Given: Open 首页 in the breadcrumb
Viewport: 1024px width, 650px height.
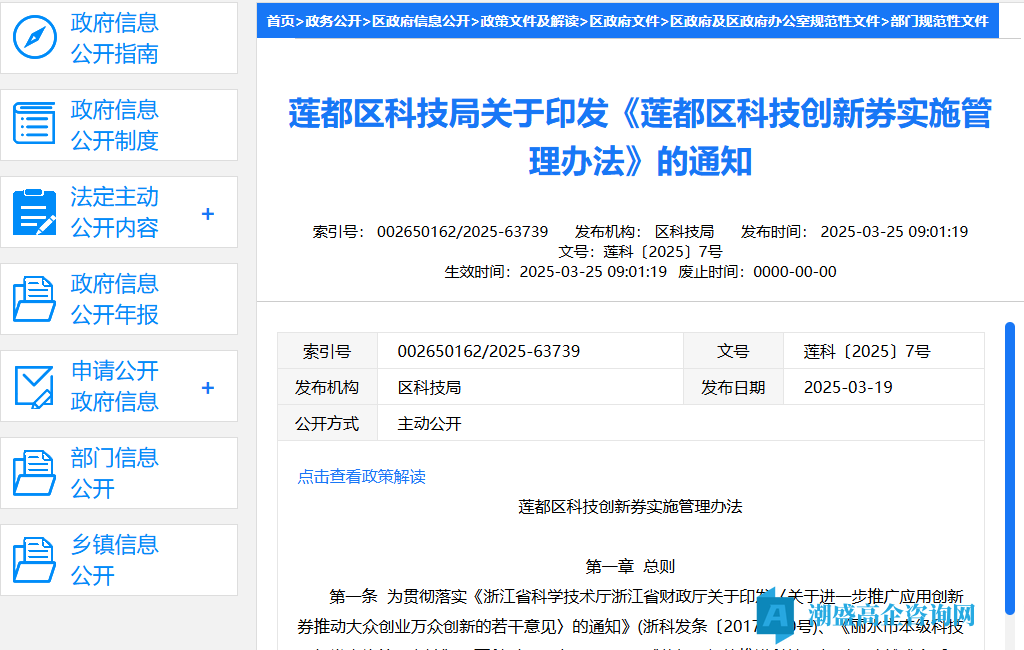Looking at the screenshot, I should click(280, 21).
